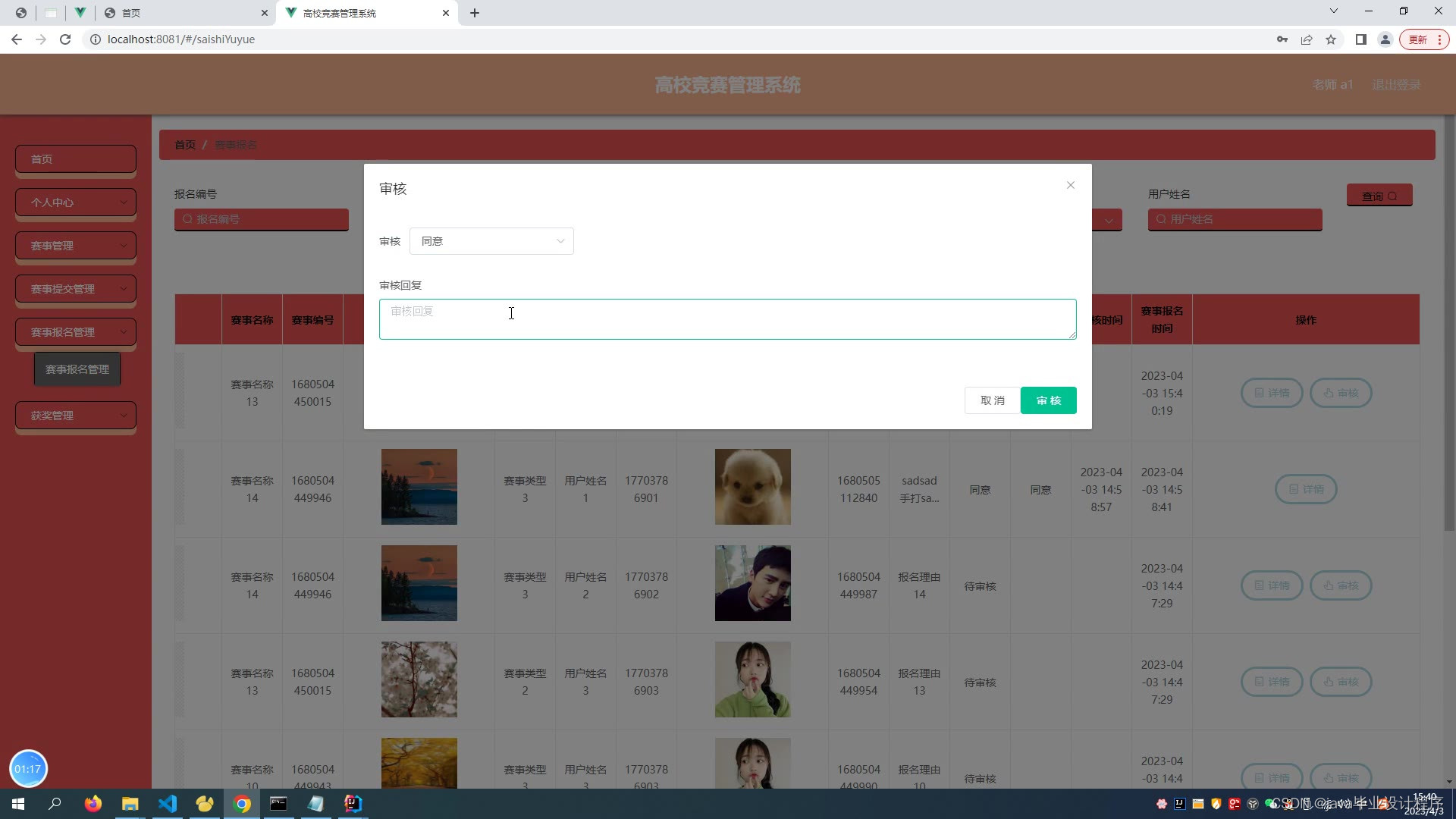The width and height of the screenshot is (1456, 819).
Task: Select 赛事报名管理 submenu item
Action: click(77, 369)
